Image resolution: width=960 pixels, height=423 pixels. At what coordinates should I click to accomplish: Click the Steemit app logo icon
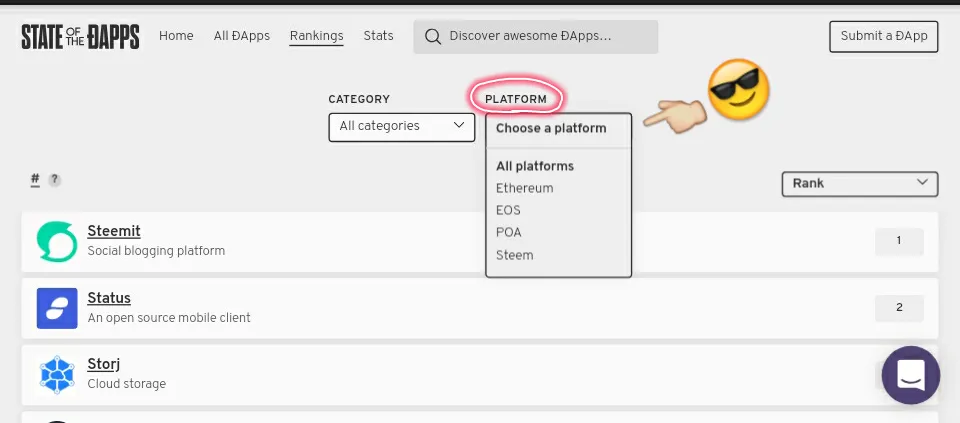coord(57,242)
